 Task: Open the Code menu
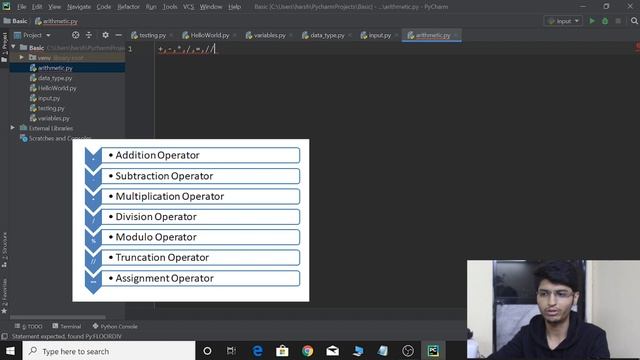click(x=104, y=7)
